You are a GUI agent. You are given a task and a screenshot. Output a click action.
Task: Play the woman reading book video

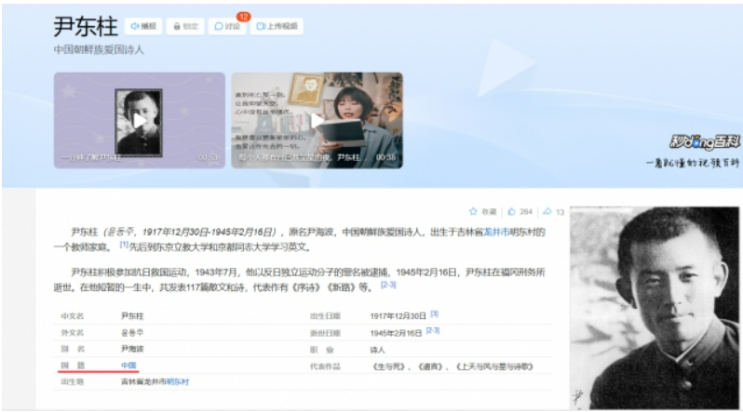pyautogui.click(x=317, y=120)
